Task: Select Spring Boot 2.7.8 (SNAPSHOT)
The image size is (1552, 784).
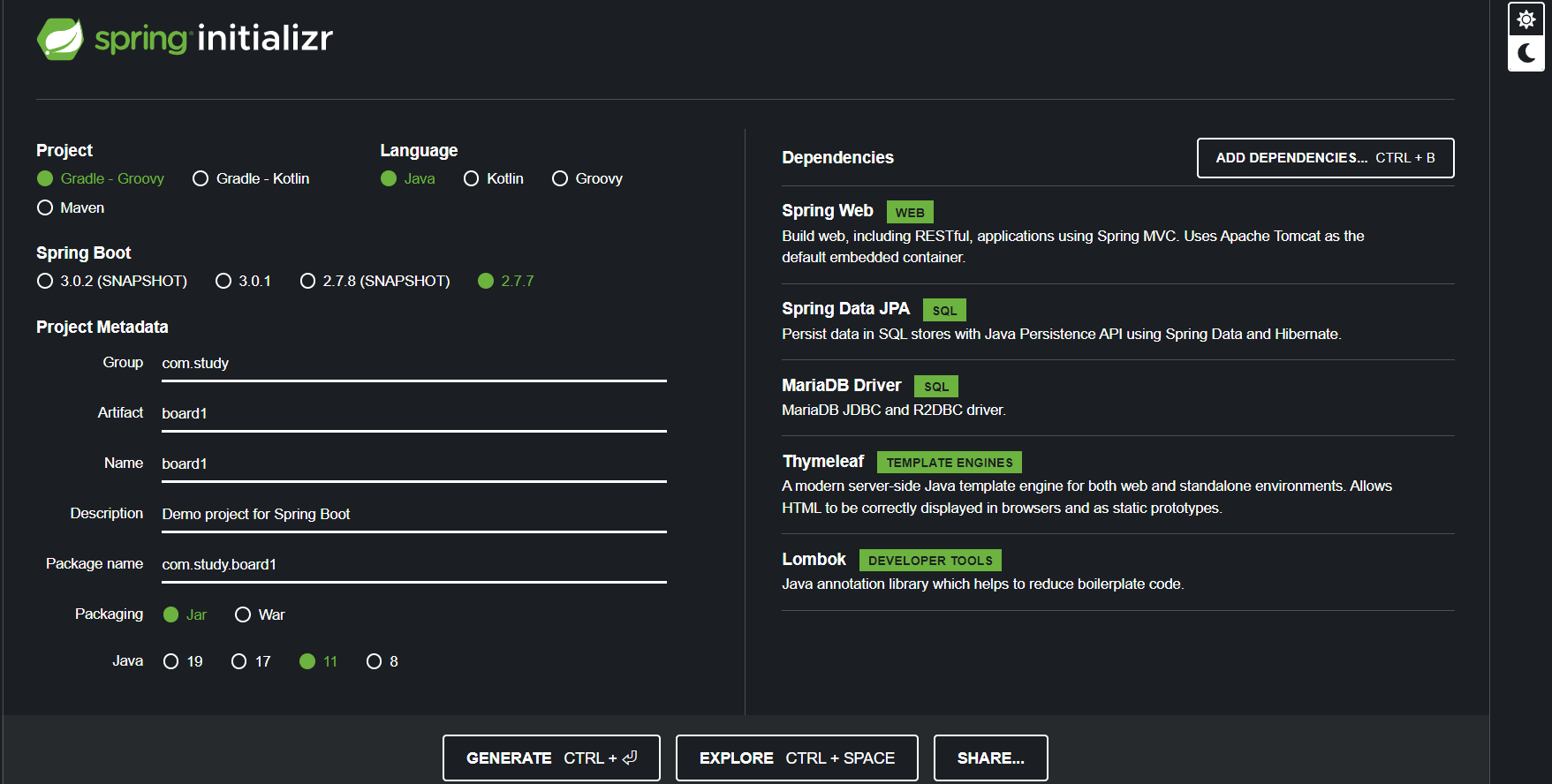Action: [375, 281]
